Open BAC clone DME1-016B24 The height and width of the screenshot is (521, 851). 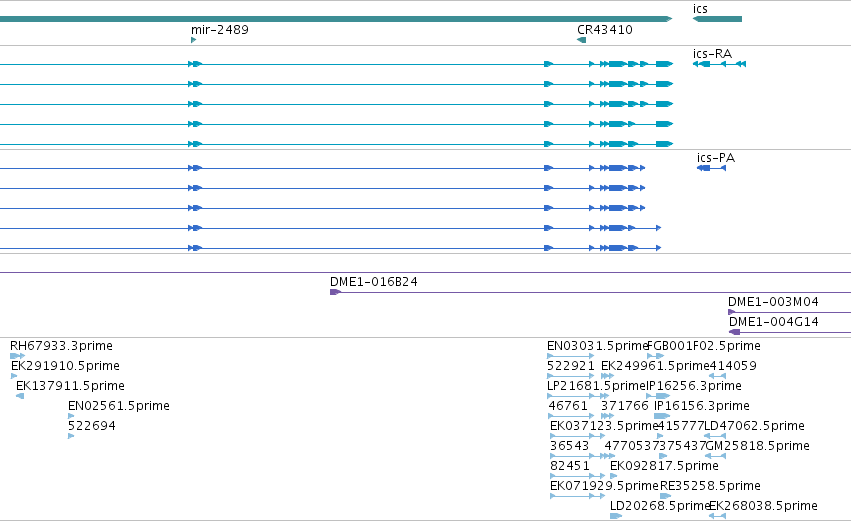374,282
